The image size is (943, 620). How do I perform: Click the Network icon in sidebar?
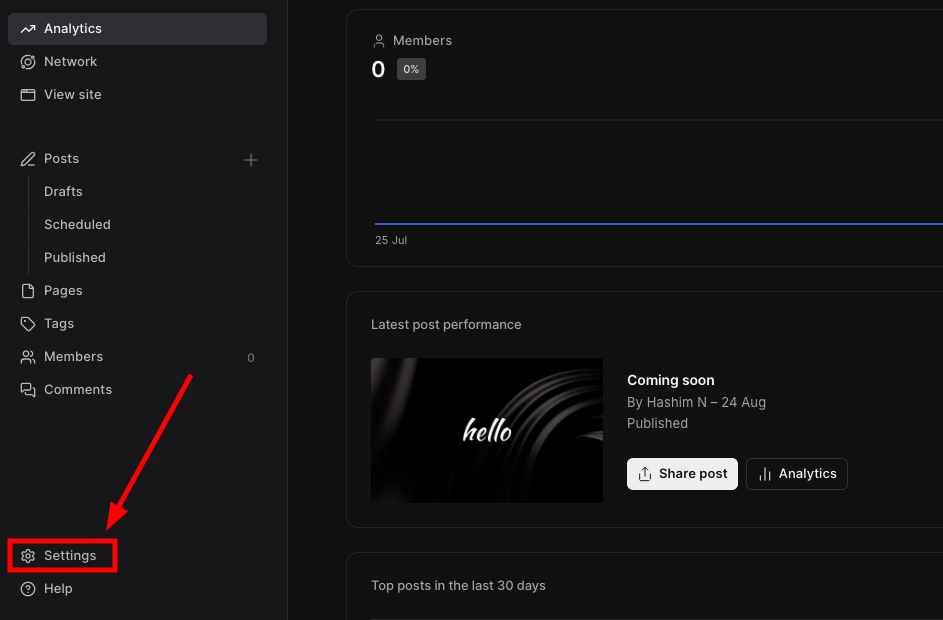(28, 62)
